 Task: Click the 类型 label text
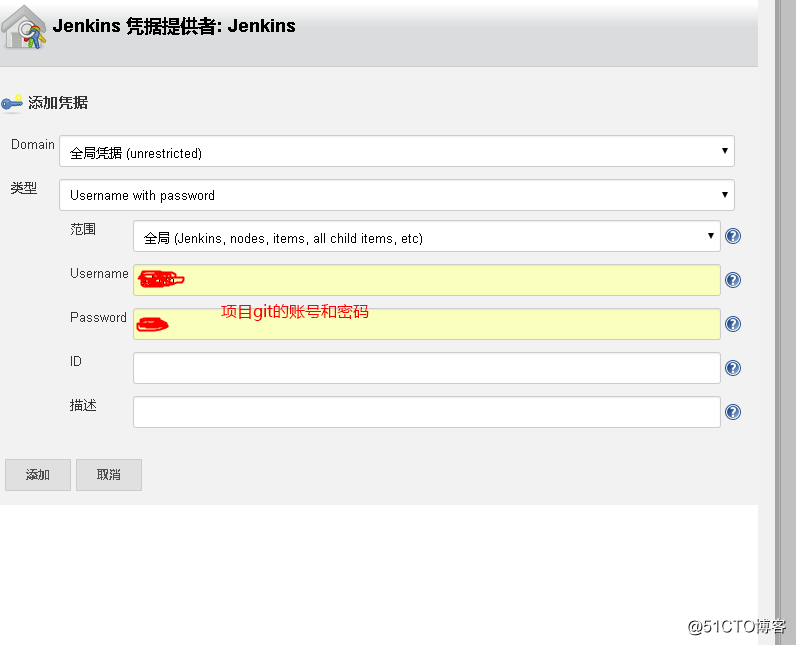23,188
